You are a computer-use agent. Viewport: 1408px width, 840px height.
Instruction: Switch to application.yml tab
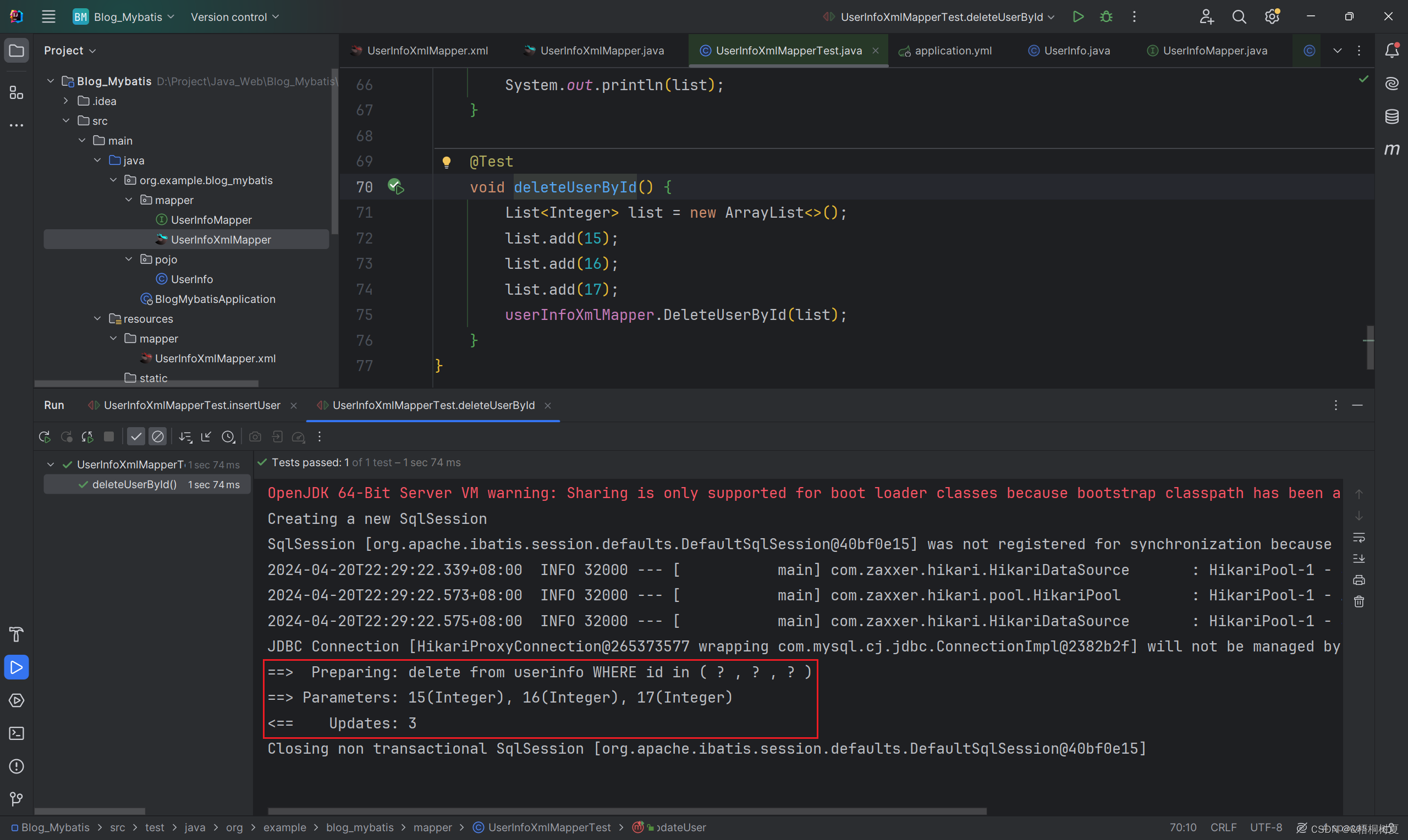pos(945,51)
